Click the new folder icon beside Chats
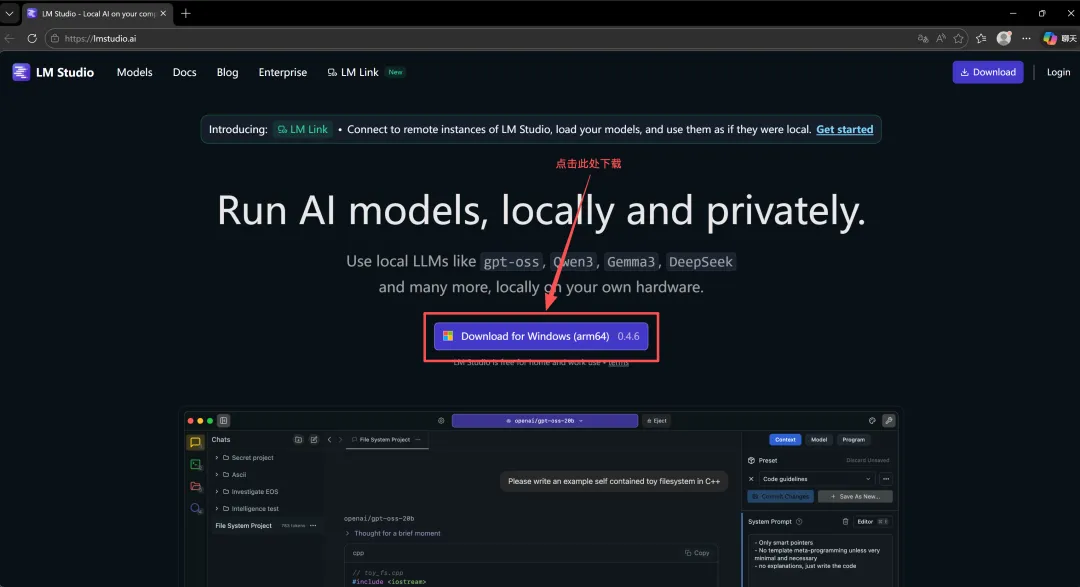Viewport: 1080px width, 587px height. (298, 440)
